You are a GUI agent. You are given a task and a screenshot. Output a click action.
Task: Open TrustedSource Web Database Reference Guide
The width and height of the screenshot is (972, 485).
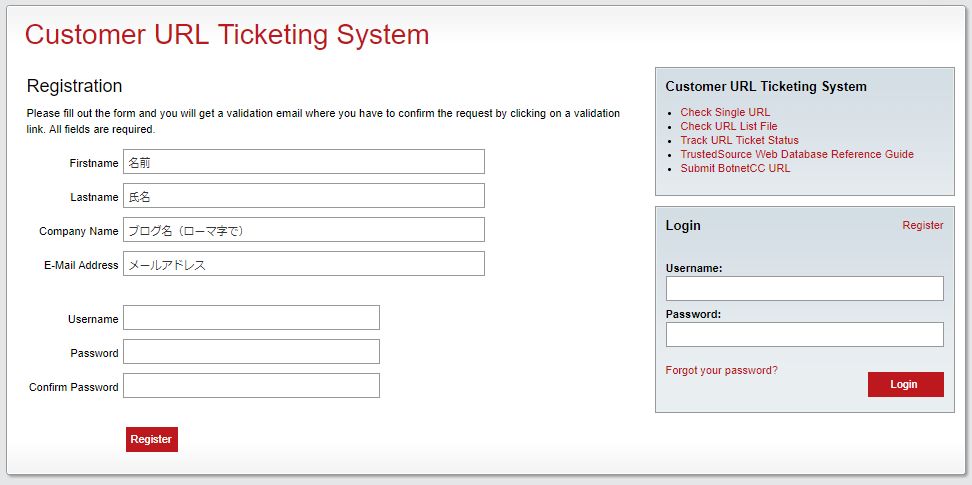pyautogui.click(x=797, y=154)
